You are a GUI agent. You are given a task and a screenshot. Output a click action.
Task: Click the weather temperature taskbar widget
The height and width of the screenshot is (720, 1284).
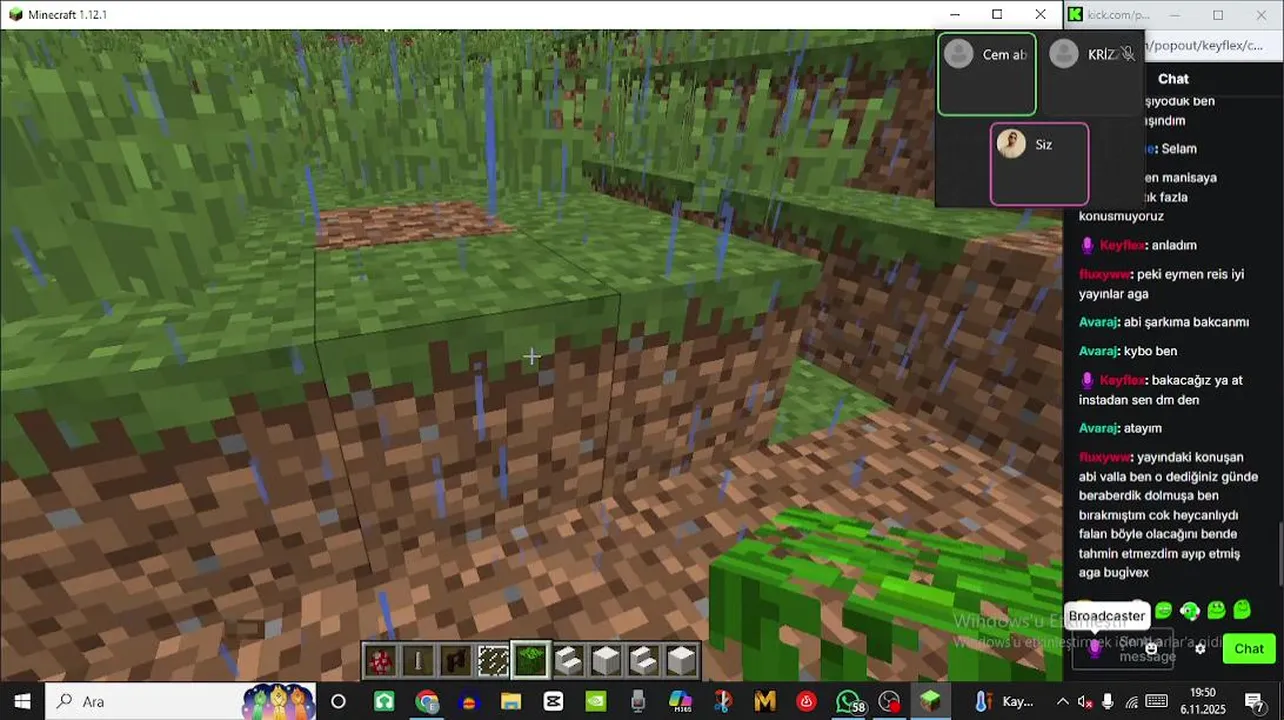pyautogui.click(x=1005, y=701)
